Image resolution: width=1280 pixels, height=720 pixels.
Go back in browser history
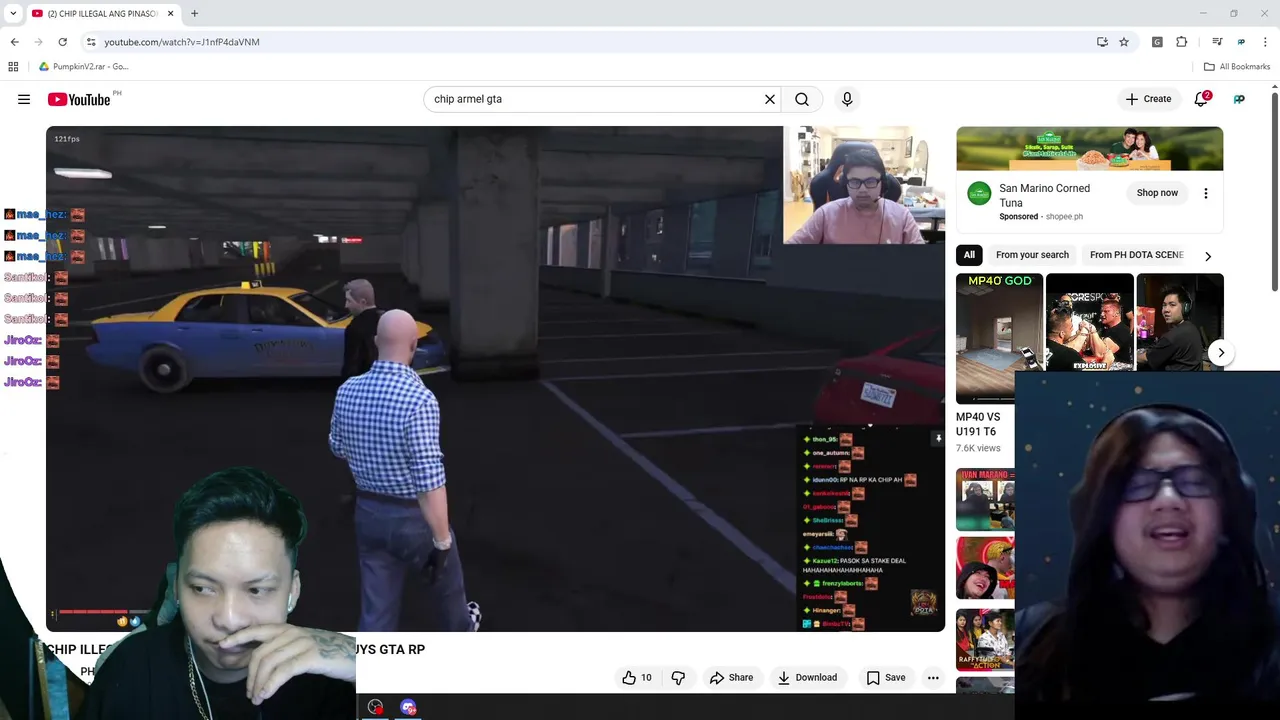tap(14, 42)
